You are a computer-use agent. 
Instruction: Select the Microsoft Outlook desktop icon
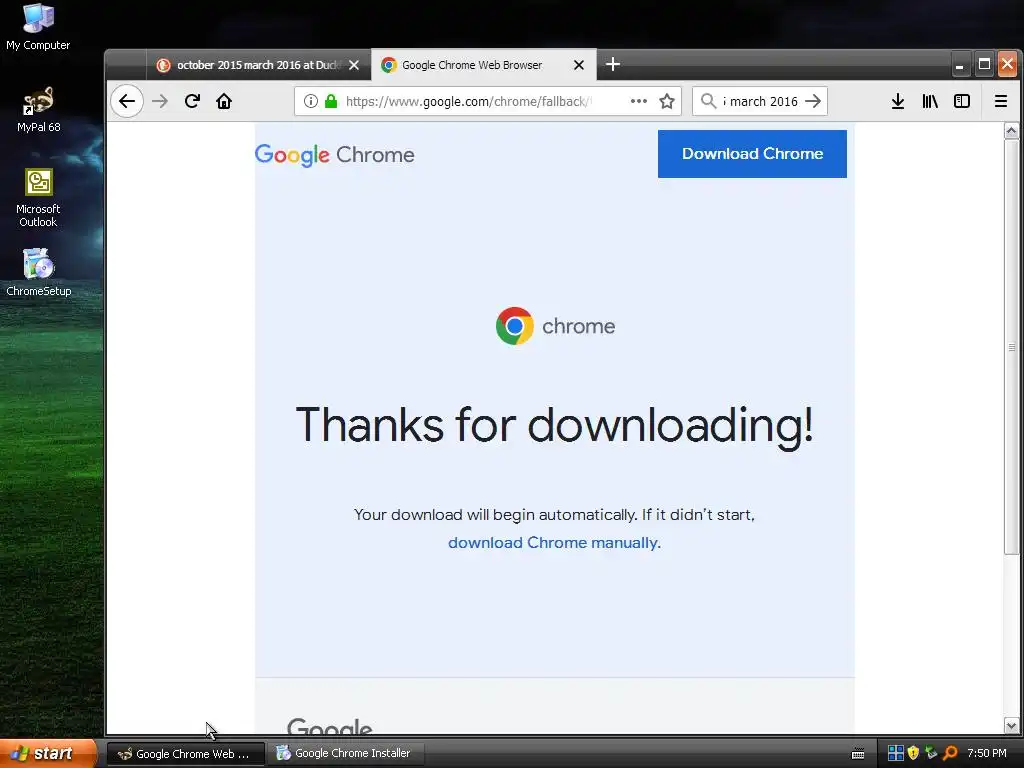coord(38,198)
